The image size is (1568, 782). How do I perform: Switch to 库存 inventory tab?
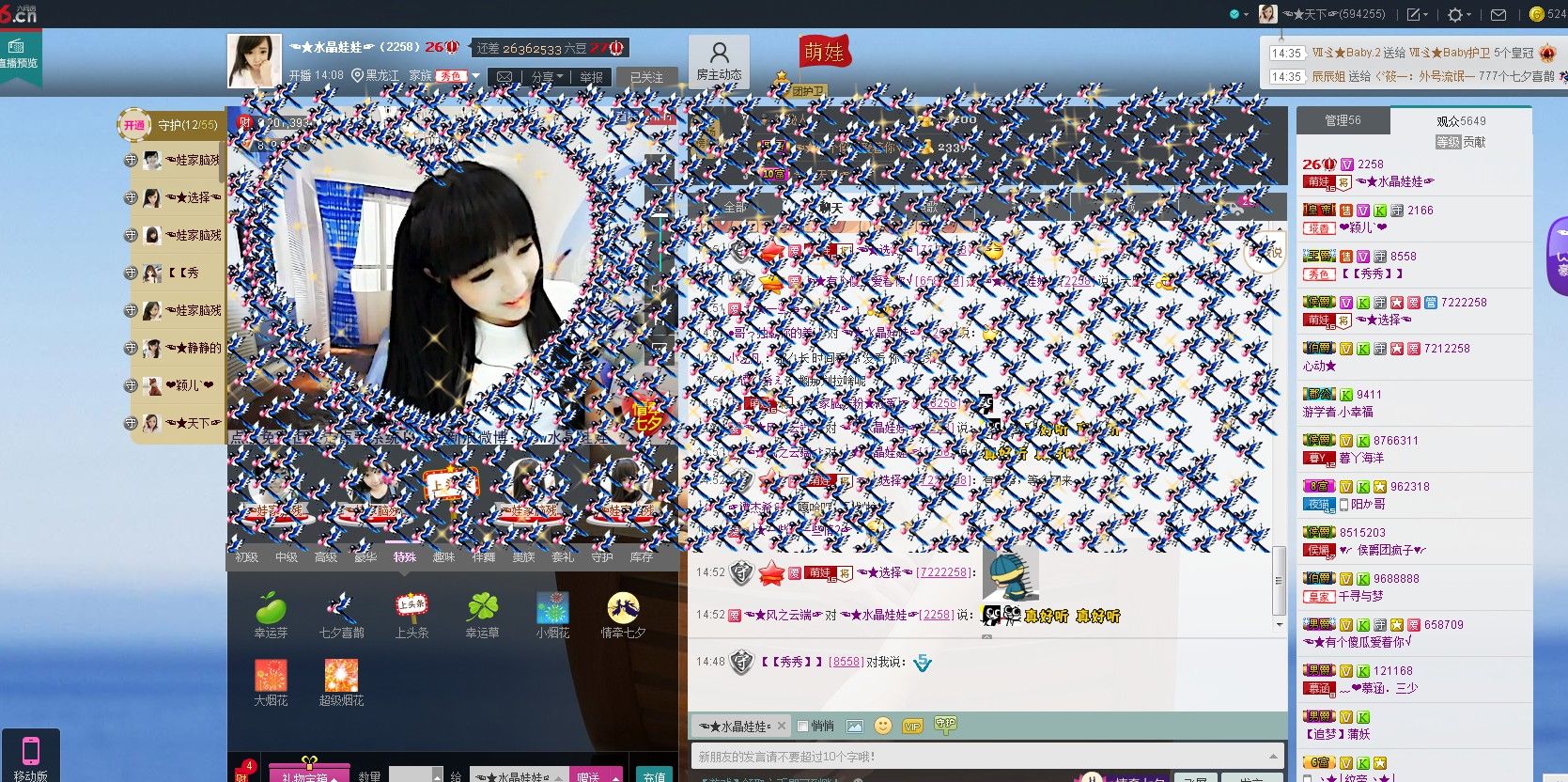coord(642,557)
